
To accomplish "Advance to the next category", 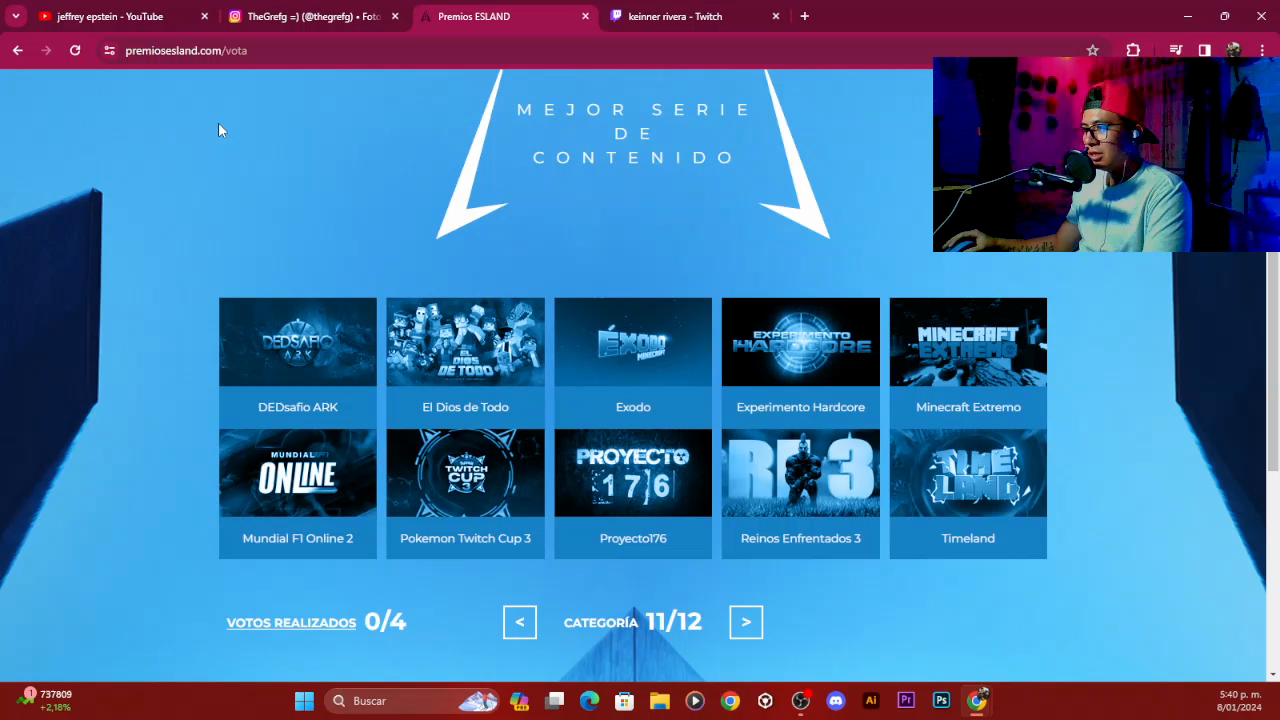I will coord(746,622).
